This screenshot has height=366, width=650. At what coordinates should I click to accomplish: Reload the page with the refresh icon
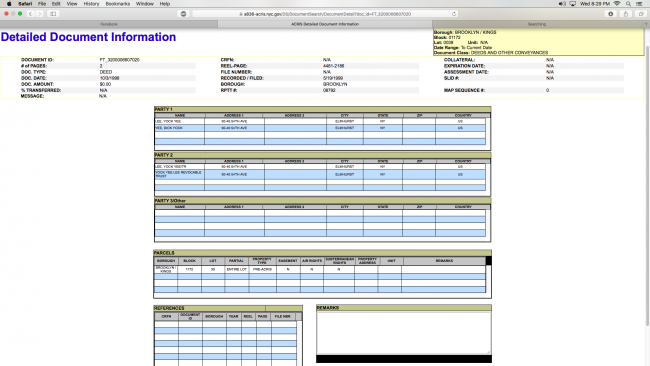click(454, 14)
